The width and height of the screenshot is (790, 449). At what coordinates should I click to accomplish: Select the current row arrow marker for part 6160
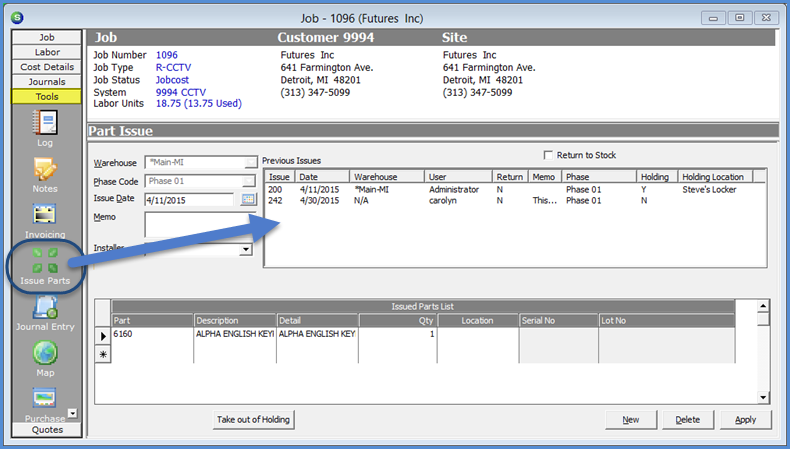(x=103, y=336)
